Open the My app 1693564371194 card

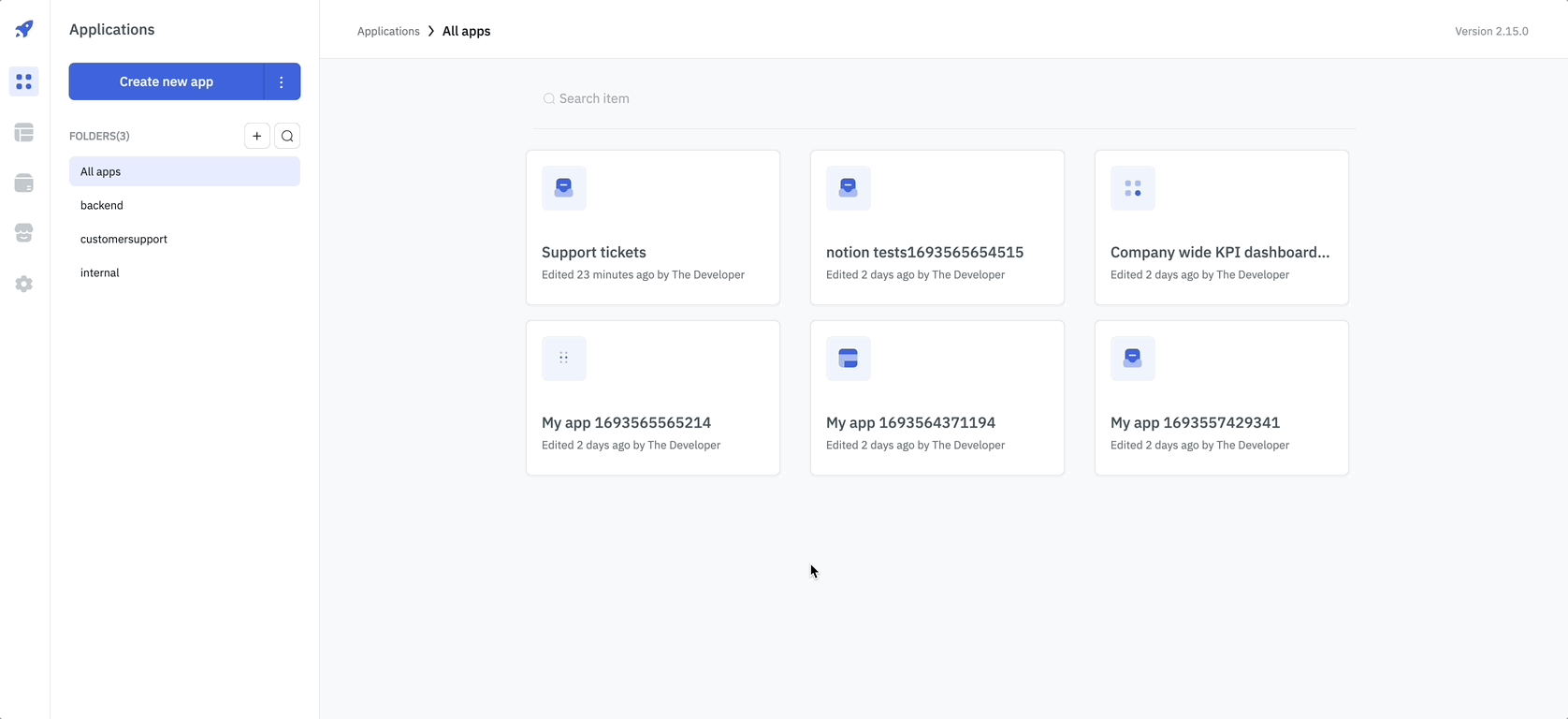pyautogui.click(x=936, y=398)
